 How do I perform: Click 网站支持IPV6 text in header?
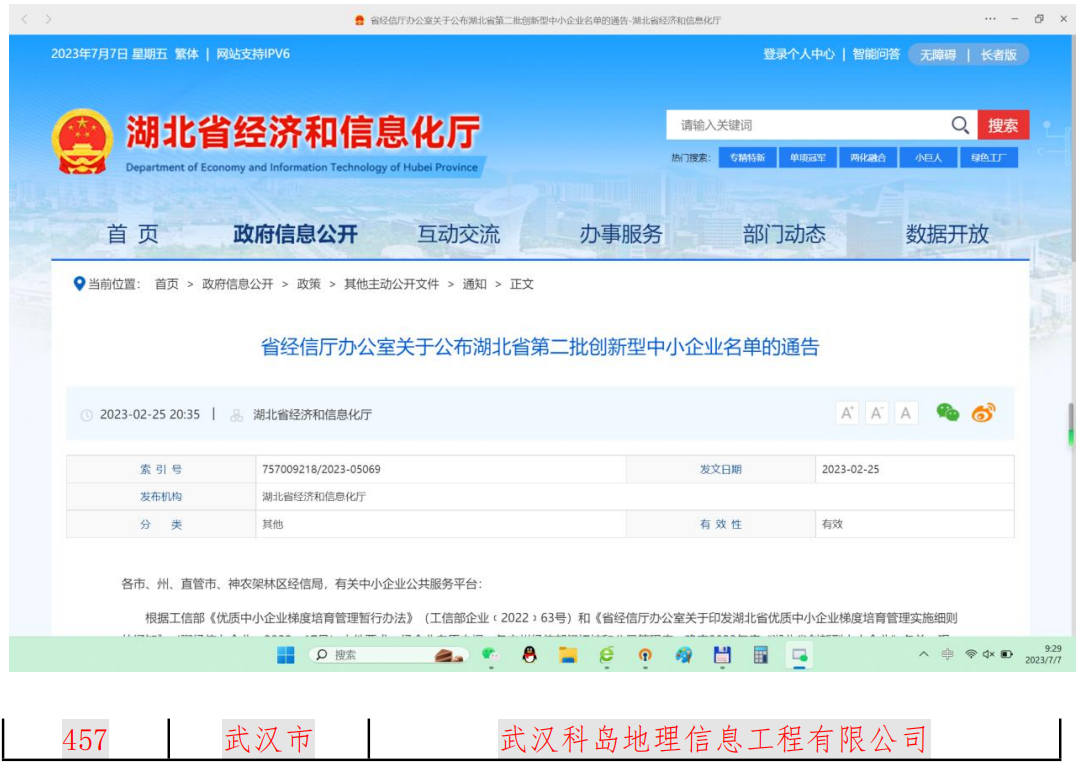(253, 54)
